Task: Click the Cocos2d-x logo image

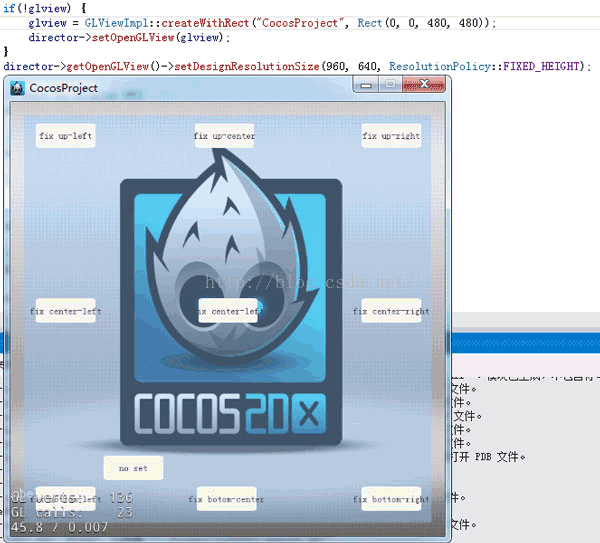Action: pyautogui.click(x=231, y=298)
